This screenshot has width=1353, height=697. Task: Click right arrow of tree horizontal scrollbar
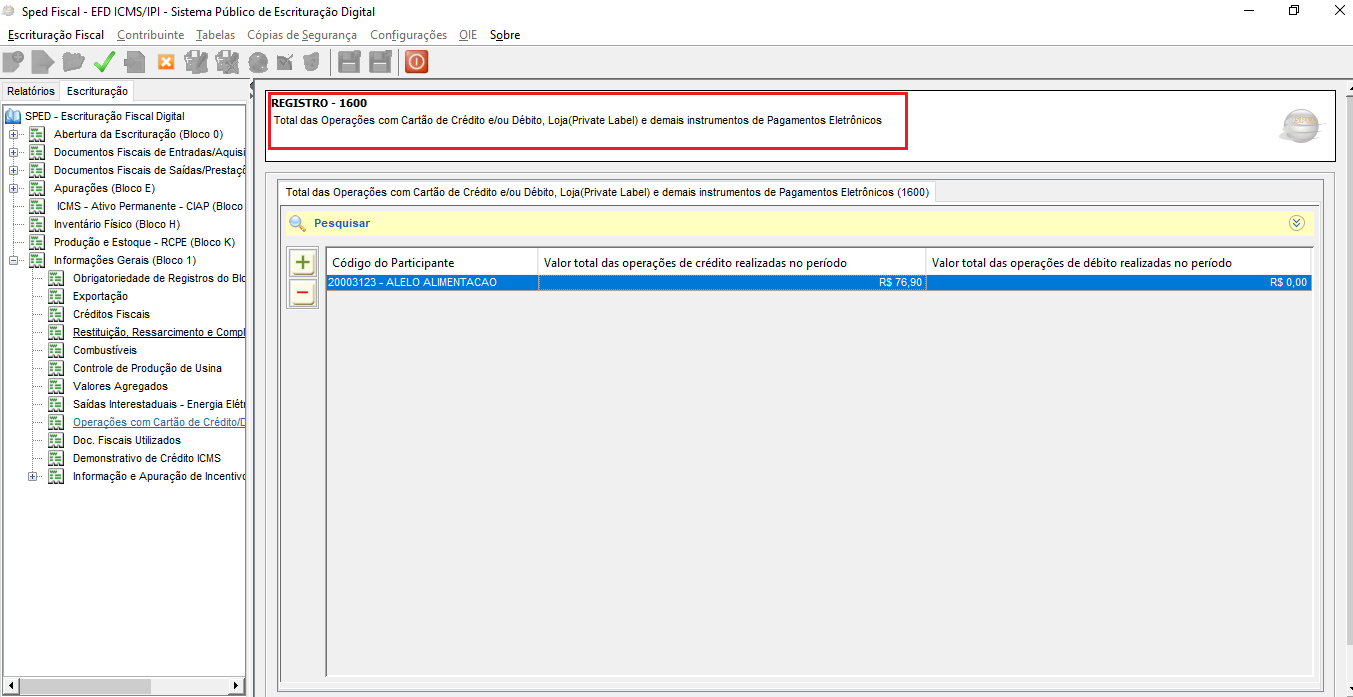pyautogui.click(x=236, y=685)
